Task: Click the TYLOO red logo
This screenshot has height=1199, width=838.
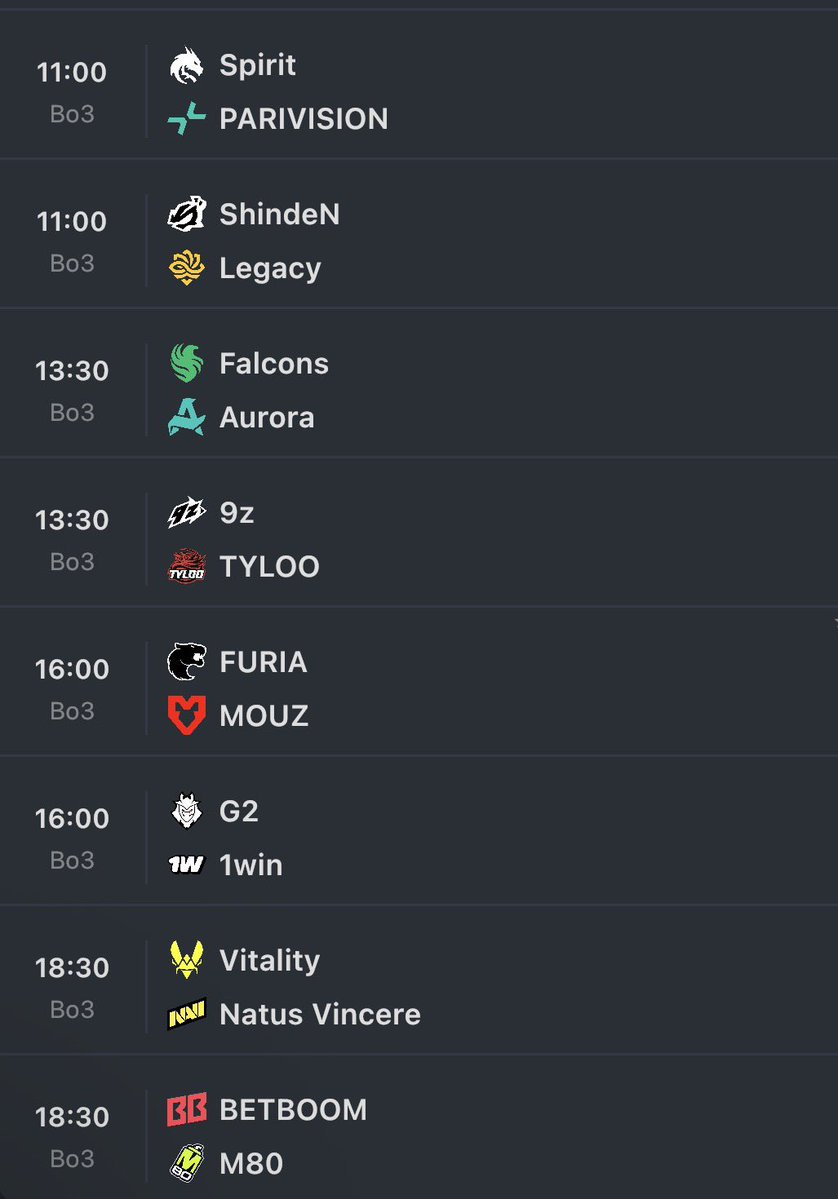Action: (x=187, y=567)
